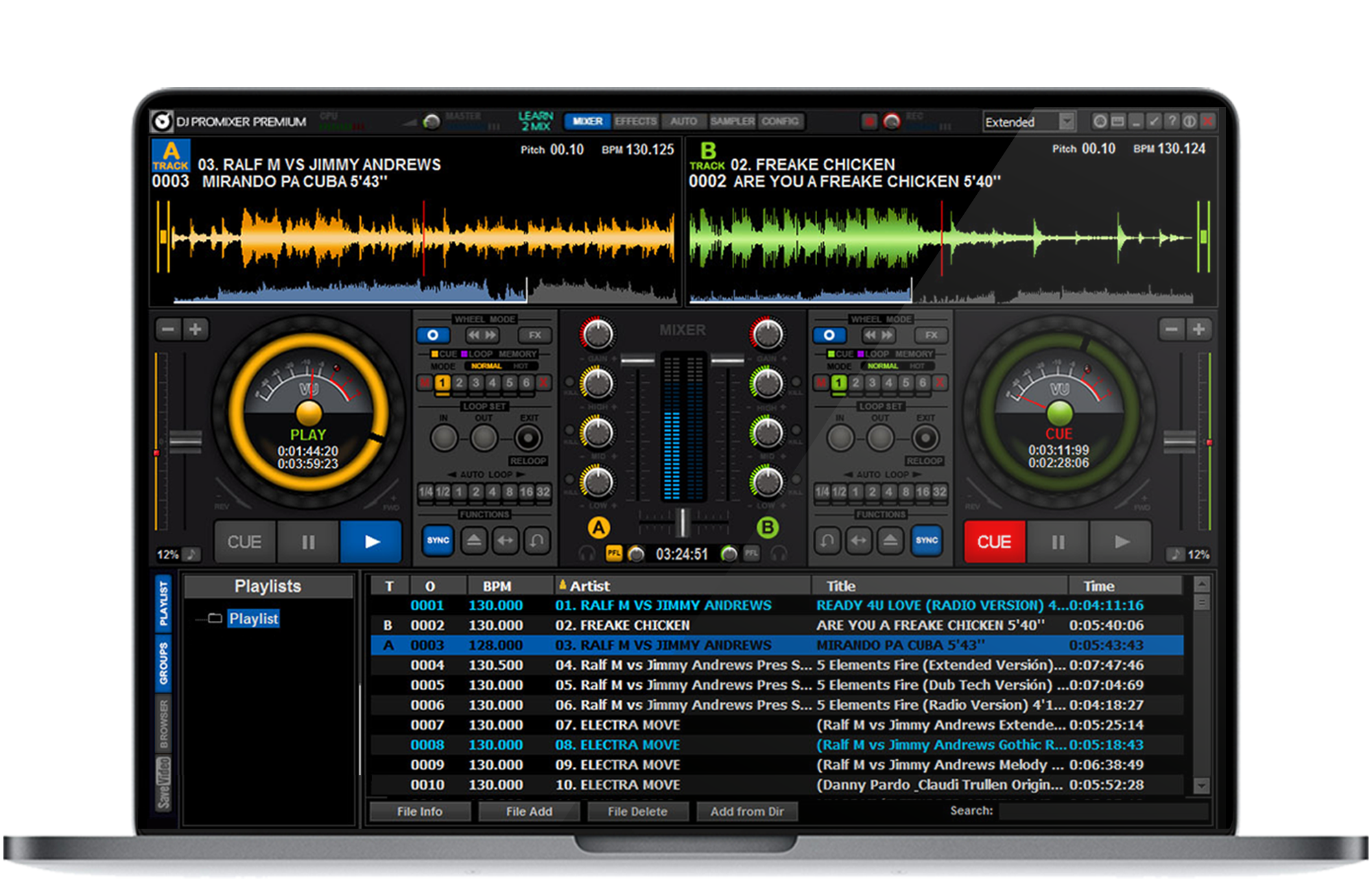This screenshot has height=885, width=1372.
Task: Toggle the deck A PFL headphone cue
Action: (x=613, y=553)
